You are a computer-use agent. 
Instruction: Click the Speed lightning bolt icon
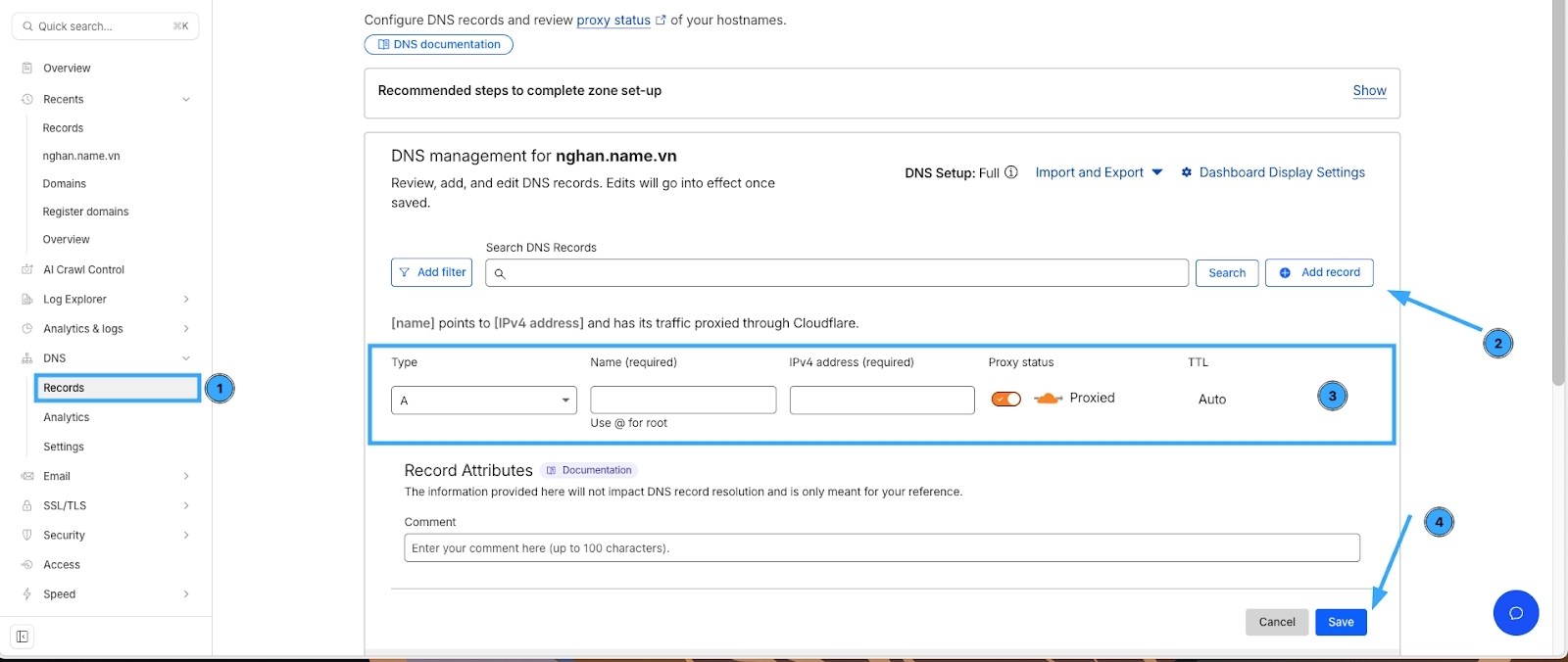[27, 593]
